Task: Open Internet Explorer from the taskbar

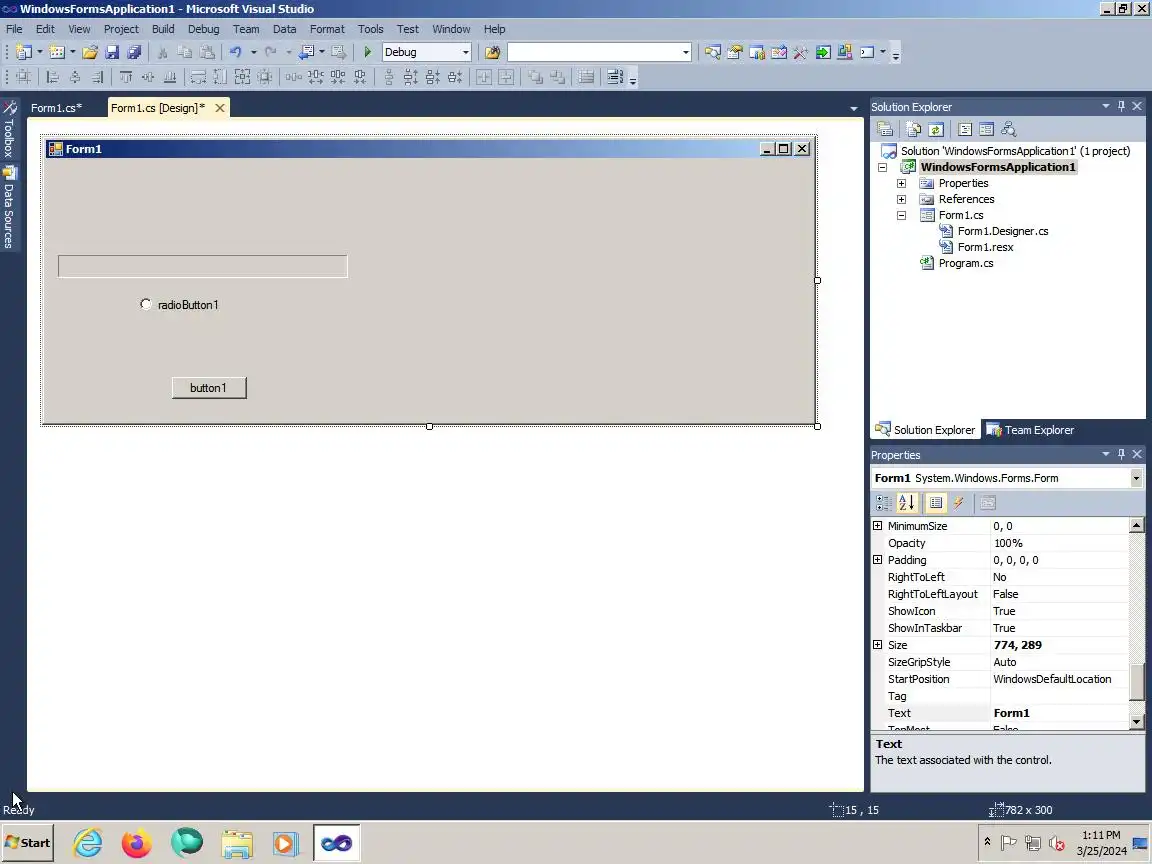Action: pyautogui.click(x=87, y=843)
